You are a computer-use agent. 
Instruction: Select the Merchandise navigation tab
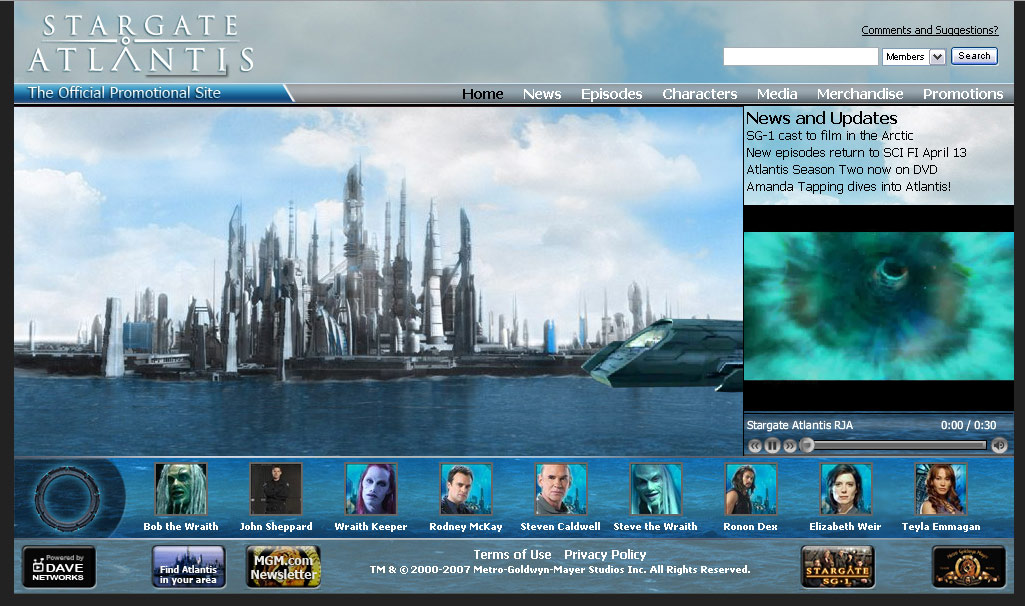pos(859,94)
